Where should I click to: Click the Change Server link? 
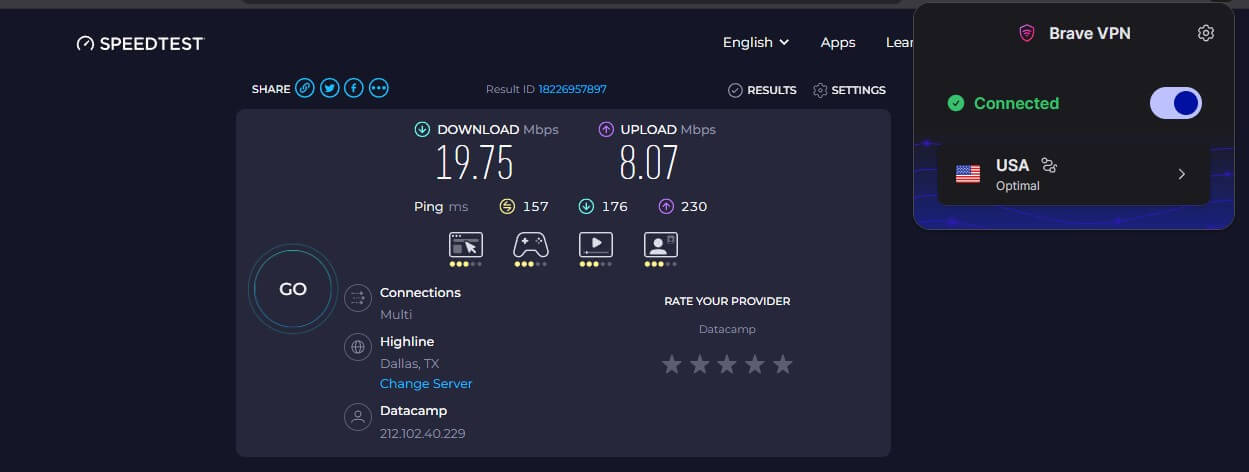[426, 384]
